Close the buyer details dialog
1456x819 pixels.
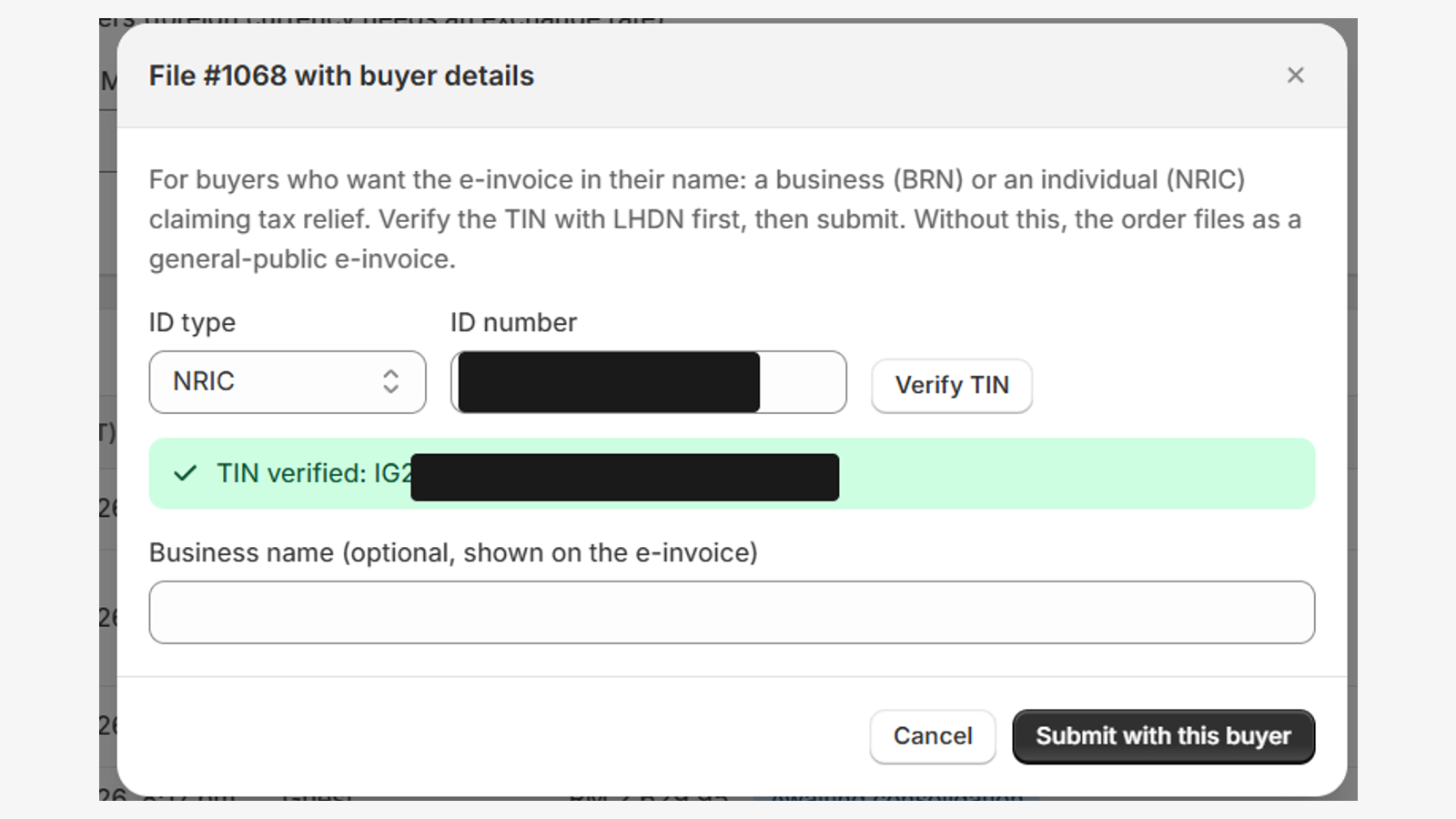tap(1295, 76)
